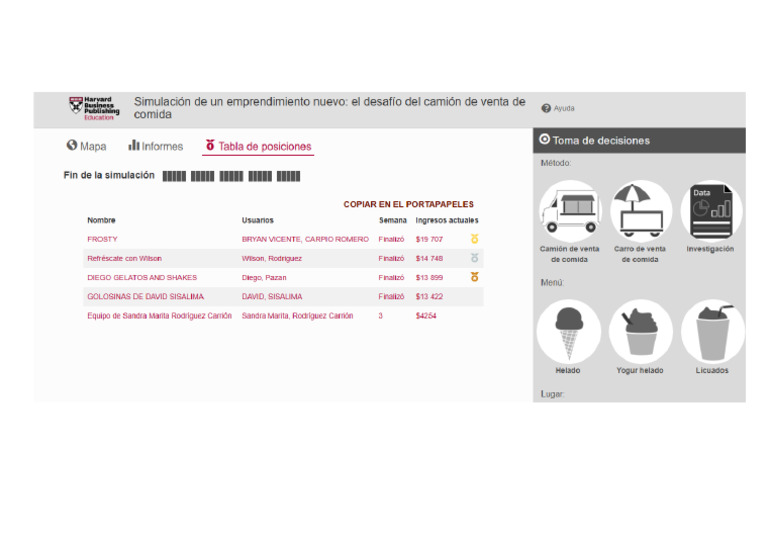Open the Refréscate con Wilson team link

[x=124, y=258]
